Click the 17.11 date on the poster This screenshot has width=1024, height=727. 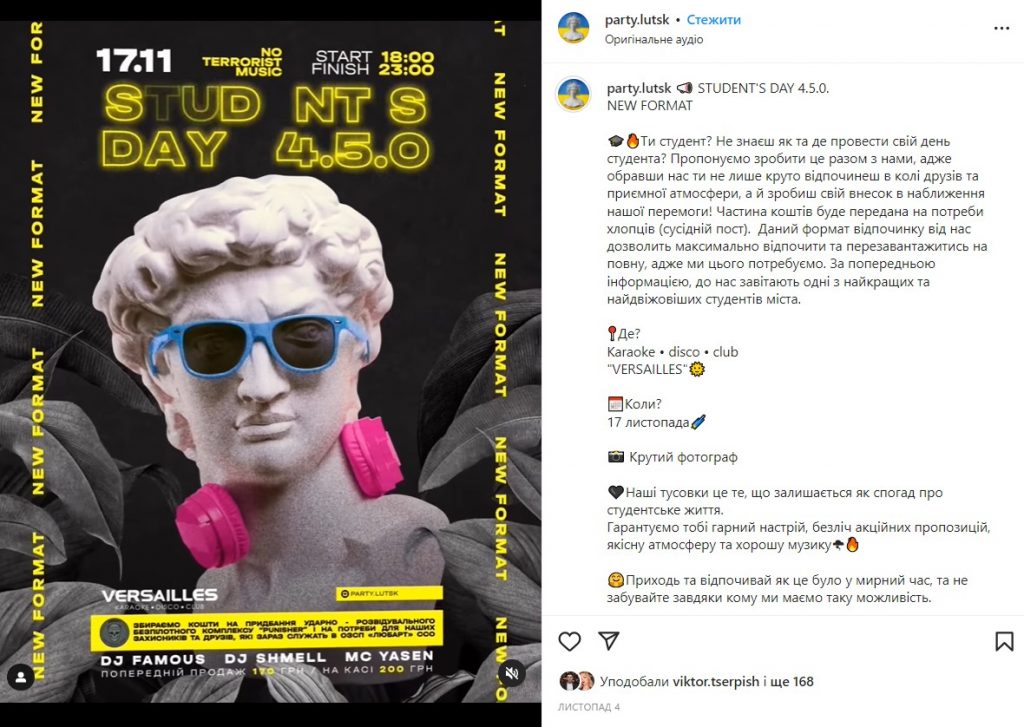(x=134, y=61)
